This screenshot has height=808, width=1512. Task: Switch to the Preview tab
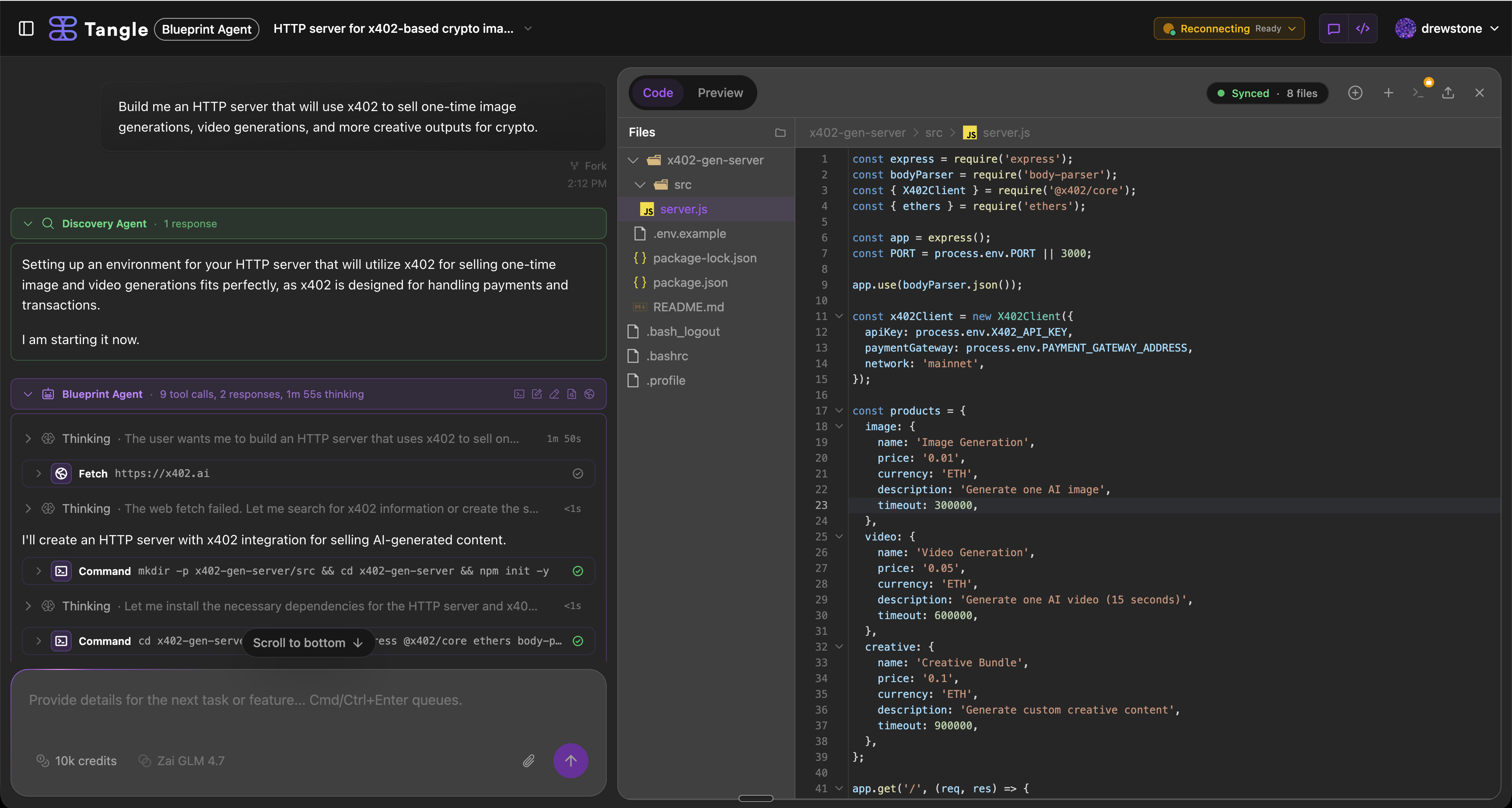(720, 93)
